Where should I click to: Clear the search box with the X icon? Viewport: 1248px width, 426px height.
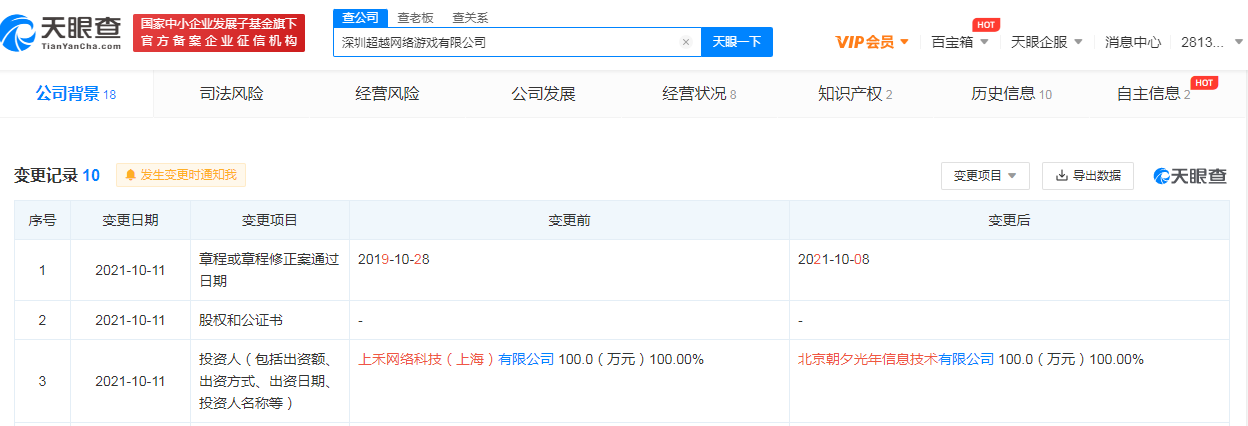pos(686,42)
